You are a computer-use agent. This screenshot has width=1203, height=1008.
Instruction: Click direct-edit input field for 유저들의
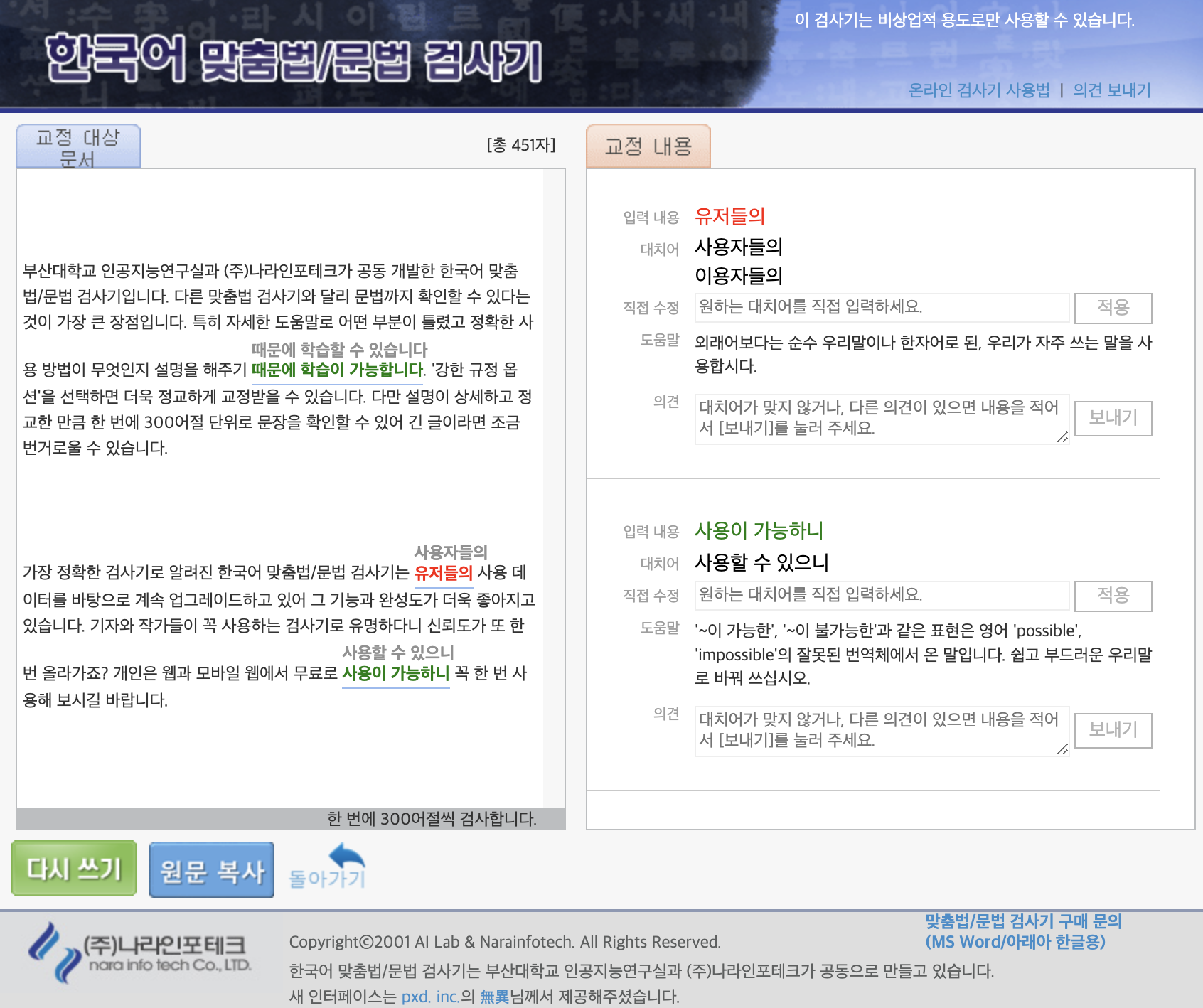coord(882,307)
